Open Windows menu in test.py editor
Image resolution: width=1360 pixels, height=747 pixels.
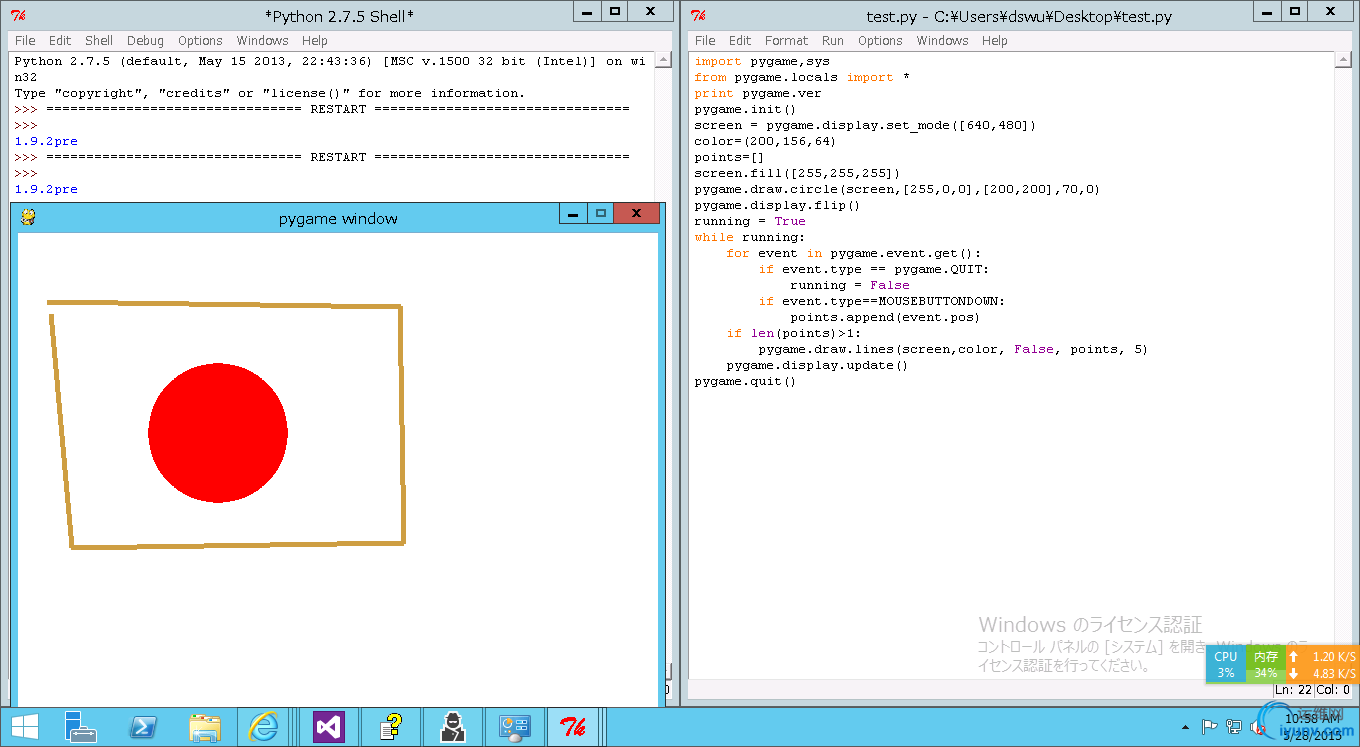point(942,41)
